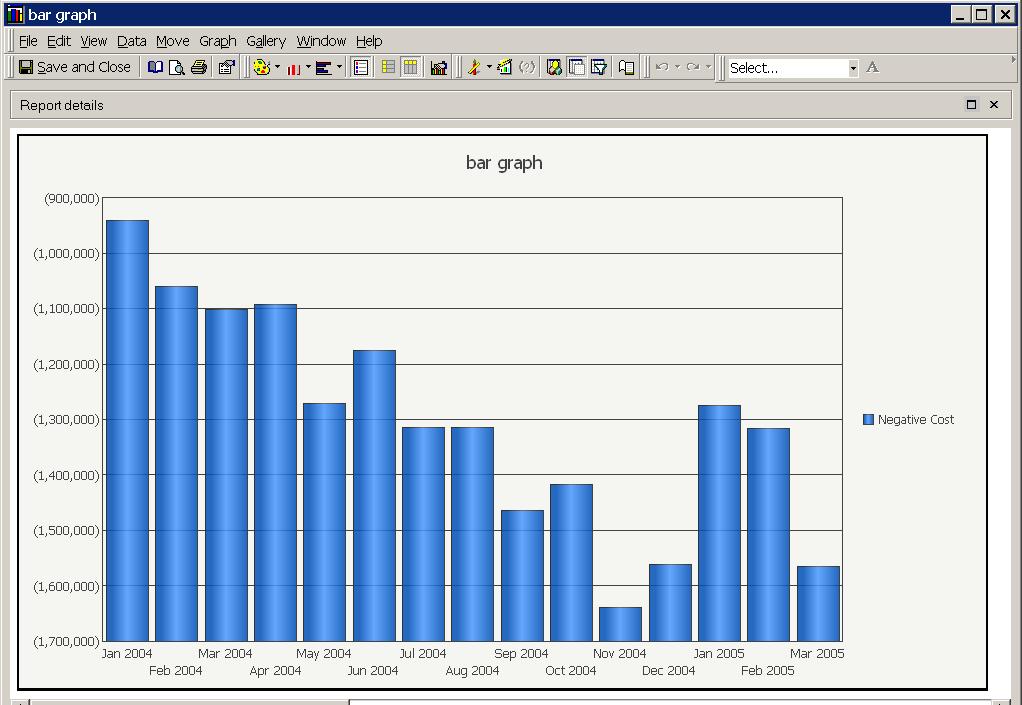Expand the Select... combo box

854,67
